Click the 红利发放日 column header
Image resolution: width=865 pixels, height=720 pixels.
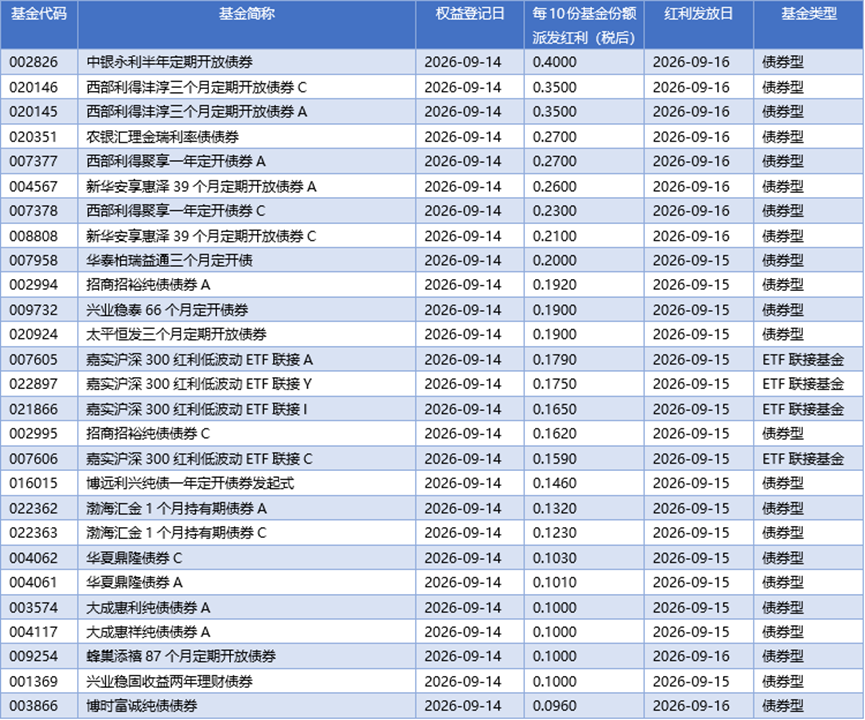pos(698,13)
